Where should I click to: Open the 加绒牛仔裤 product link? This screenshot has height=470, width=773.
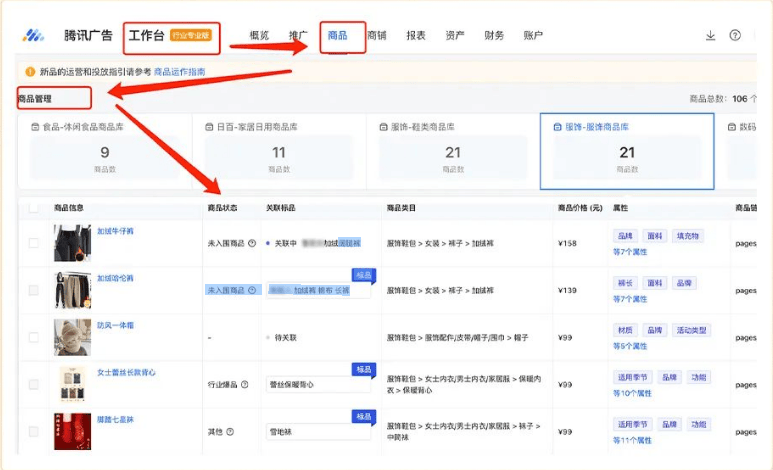pos(115,231)
